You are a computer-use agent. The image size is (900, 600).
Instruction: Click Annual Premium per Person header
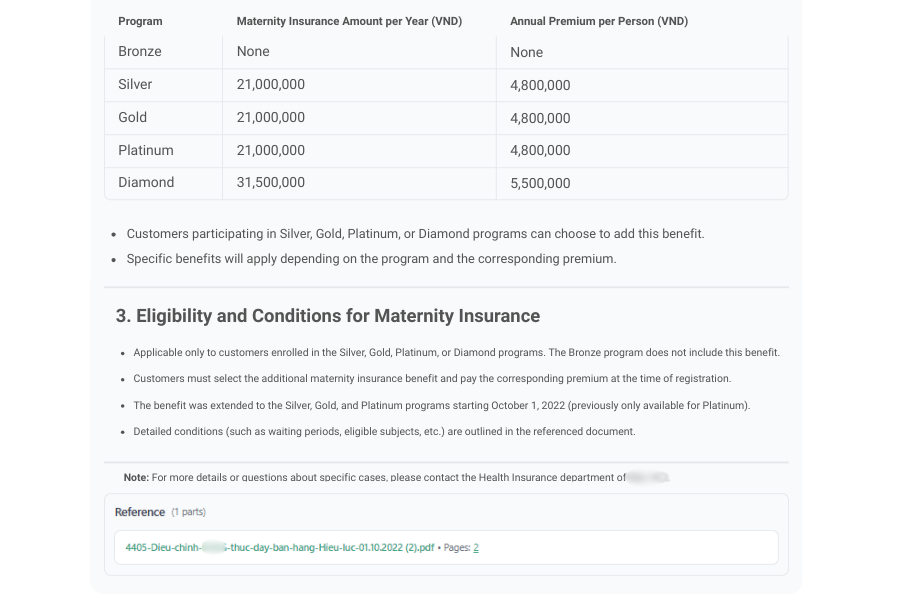[x=598, y=21]
